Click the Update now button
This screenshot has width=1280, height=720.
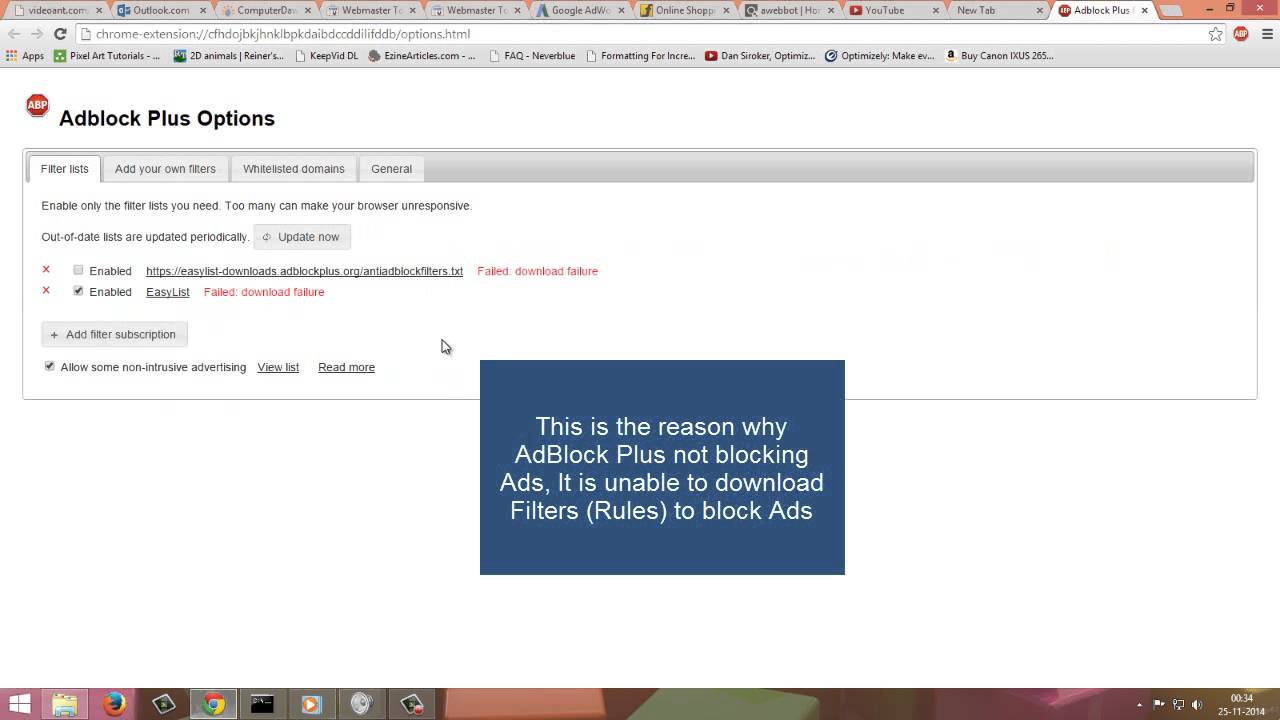coord(302,237)
